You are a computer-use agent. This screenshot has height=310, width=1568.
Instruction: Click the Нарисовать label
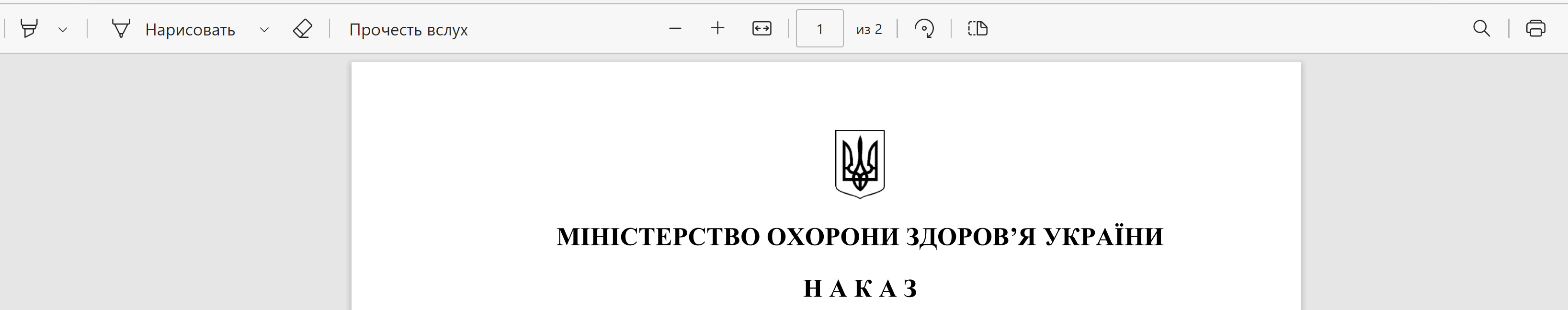click(190, 30)
